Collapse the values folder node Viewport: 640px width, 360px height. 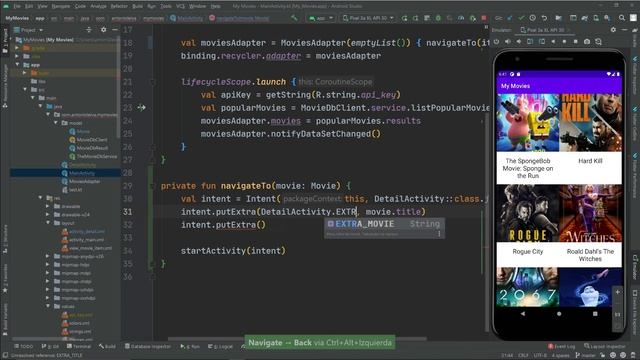coord(48,306)
